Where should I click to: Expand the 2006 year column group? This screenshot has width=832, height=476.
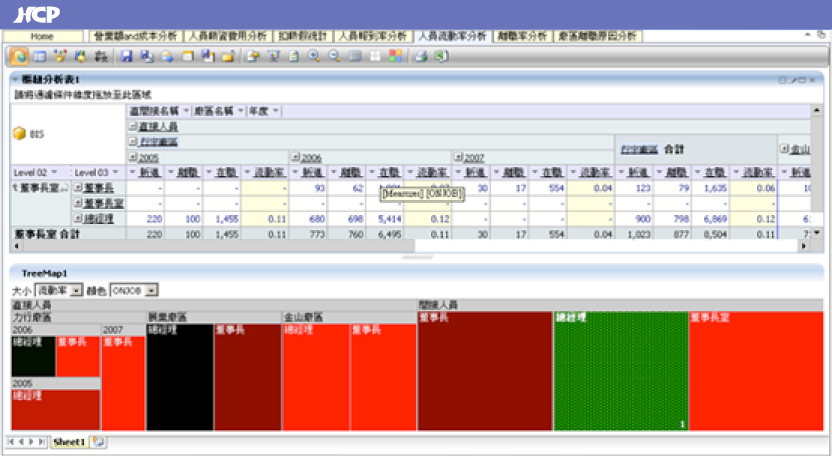tap(294, 158)
